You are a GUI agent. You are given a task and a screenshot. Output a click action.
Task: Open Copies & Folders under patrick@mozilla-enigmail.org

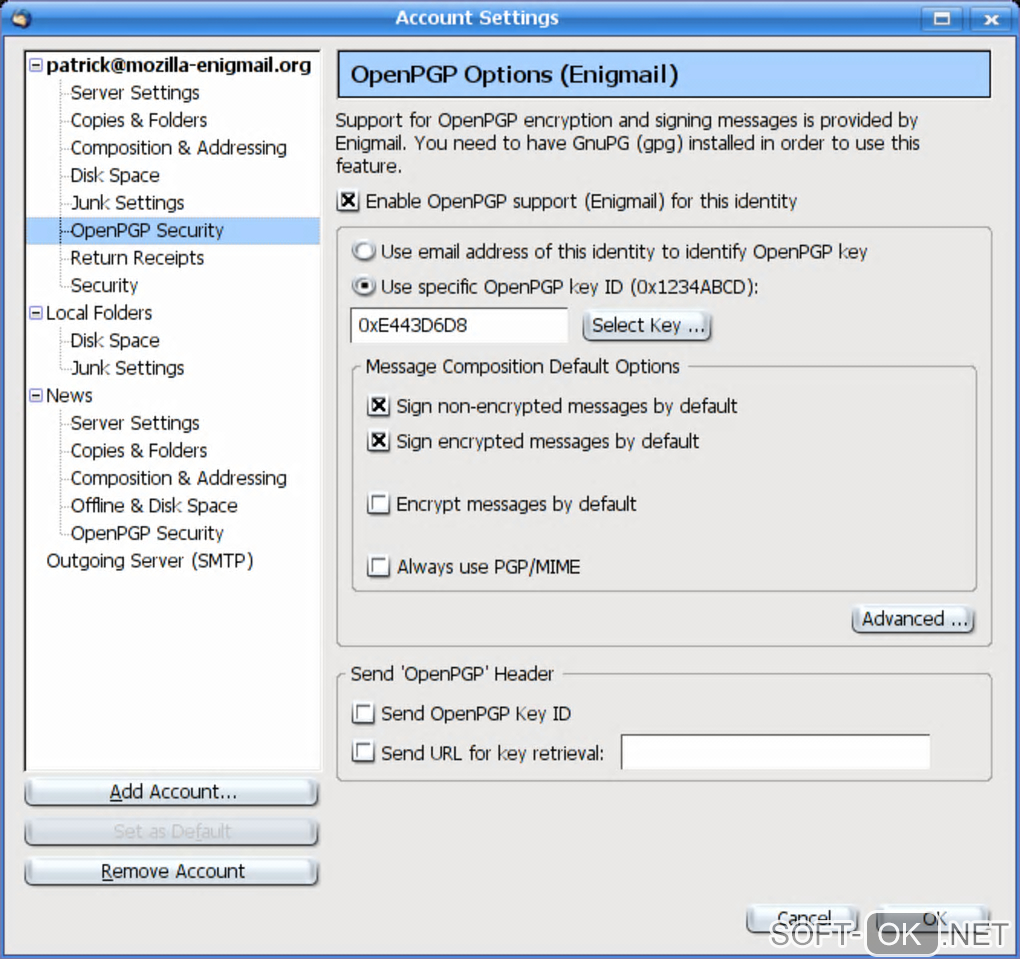pos(139,120)
